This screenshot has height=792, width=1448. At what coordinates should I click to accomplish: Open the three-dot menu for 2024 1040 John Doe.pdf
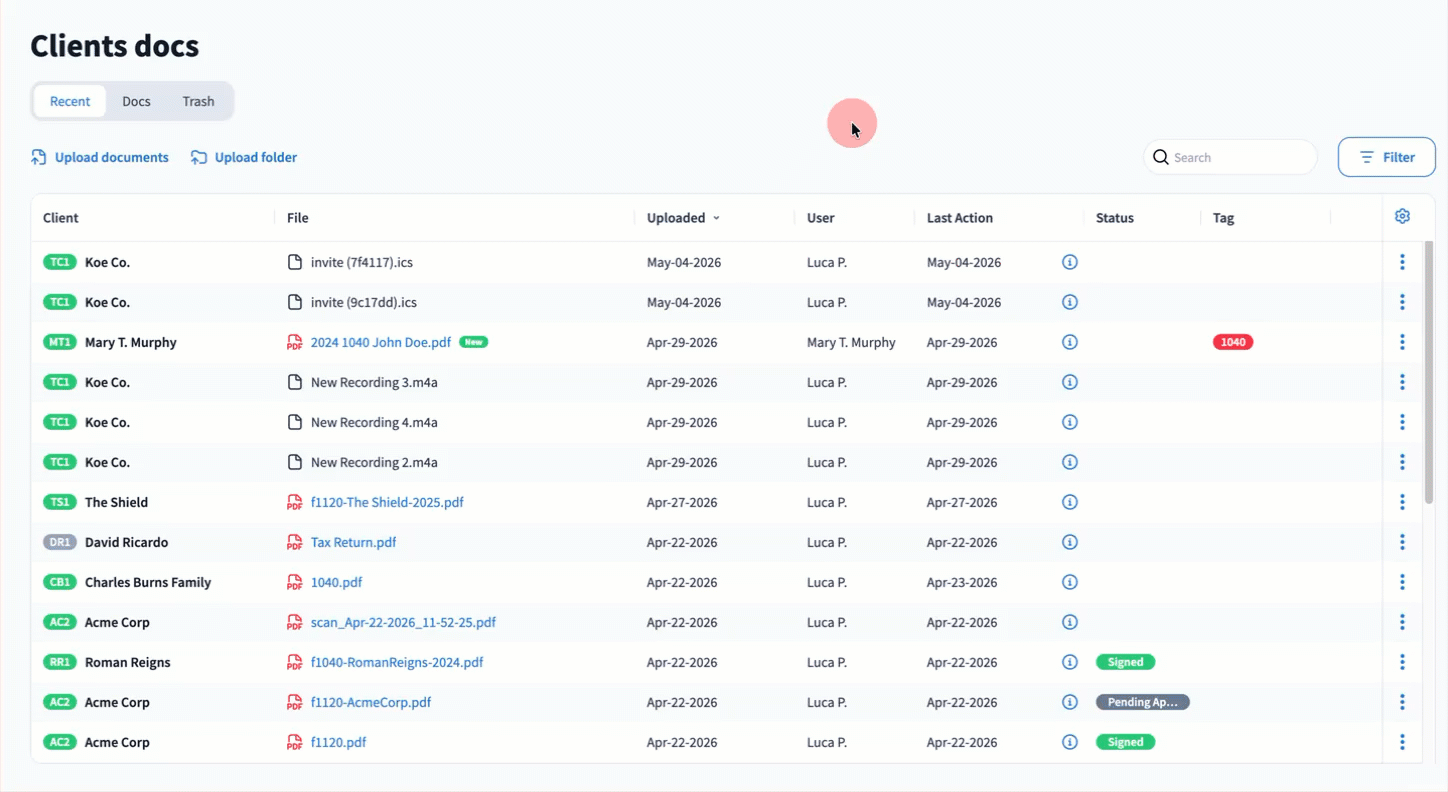pyautogui.click(x=1402, y=342)
